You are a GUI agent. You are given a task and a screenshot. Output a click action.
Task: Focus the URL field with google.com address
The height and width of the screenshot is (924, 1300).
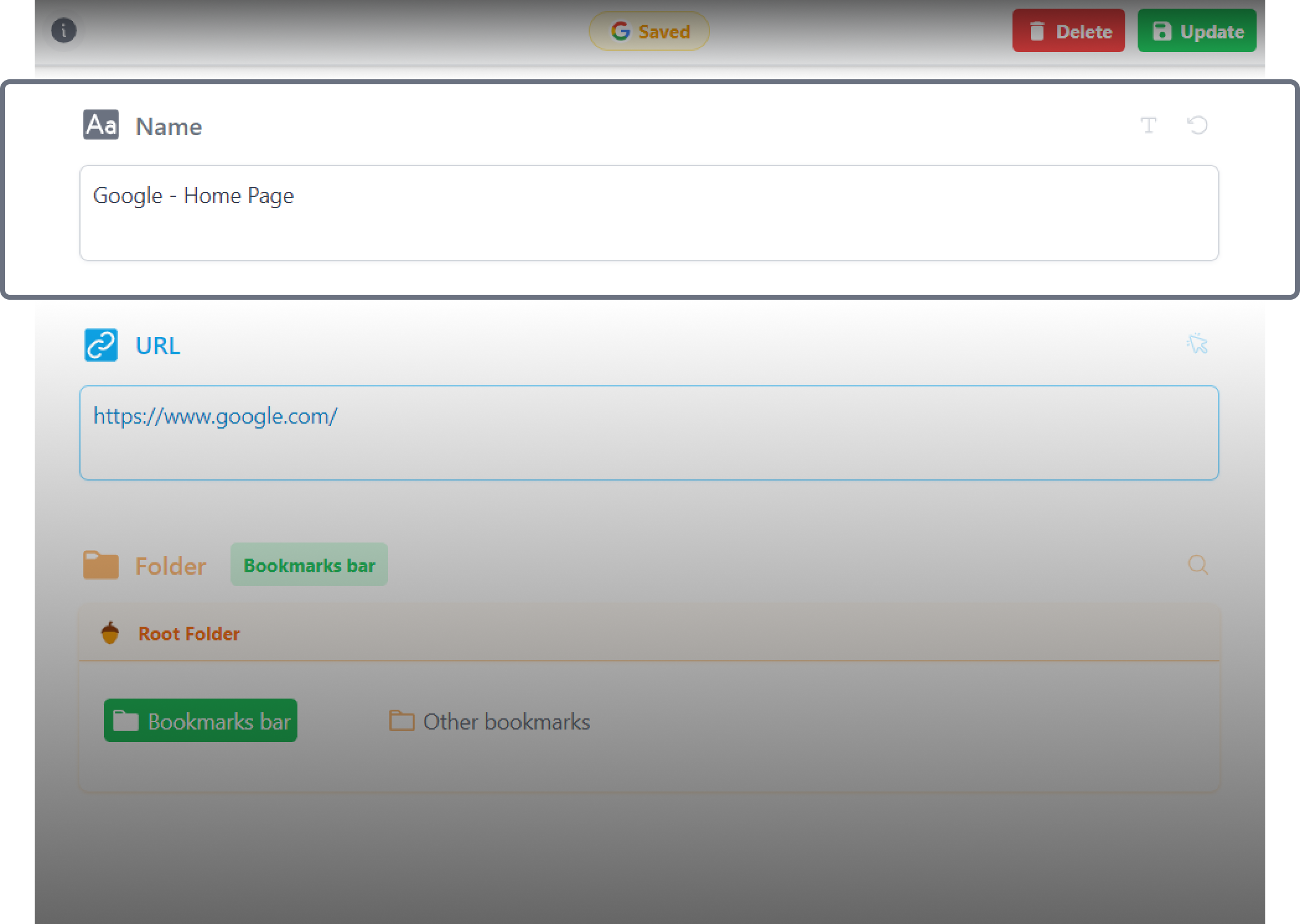(649, 433)
